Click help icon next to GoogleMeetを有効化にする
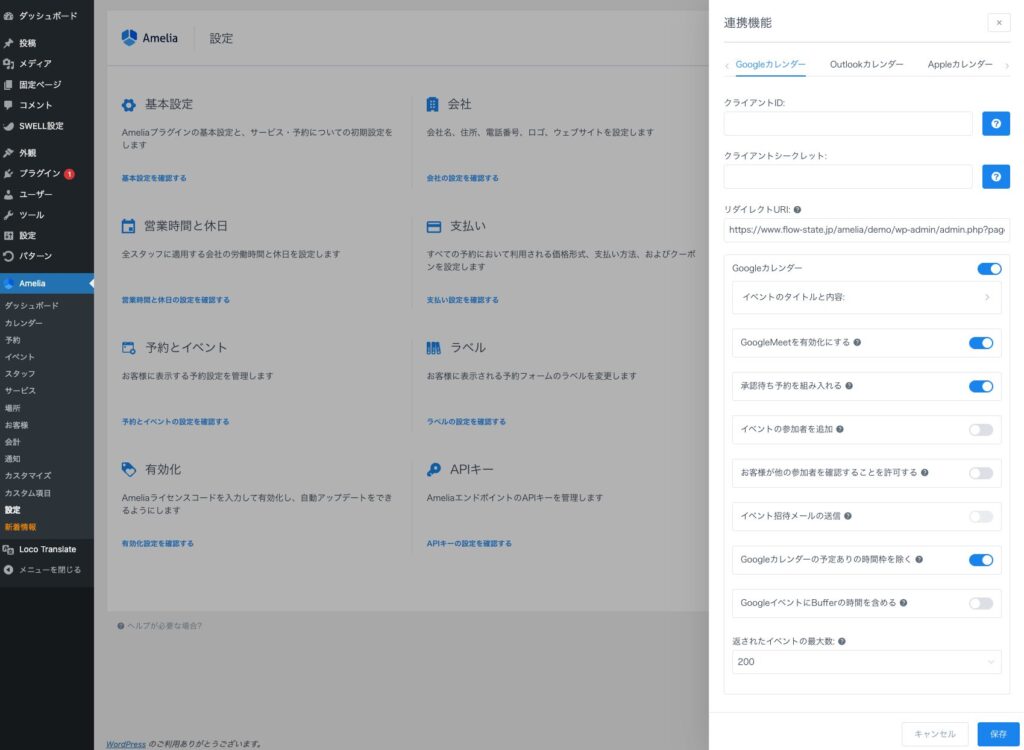This screenshot has height=750, width=1024. click(857, 342)
